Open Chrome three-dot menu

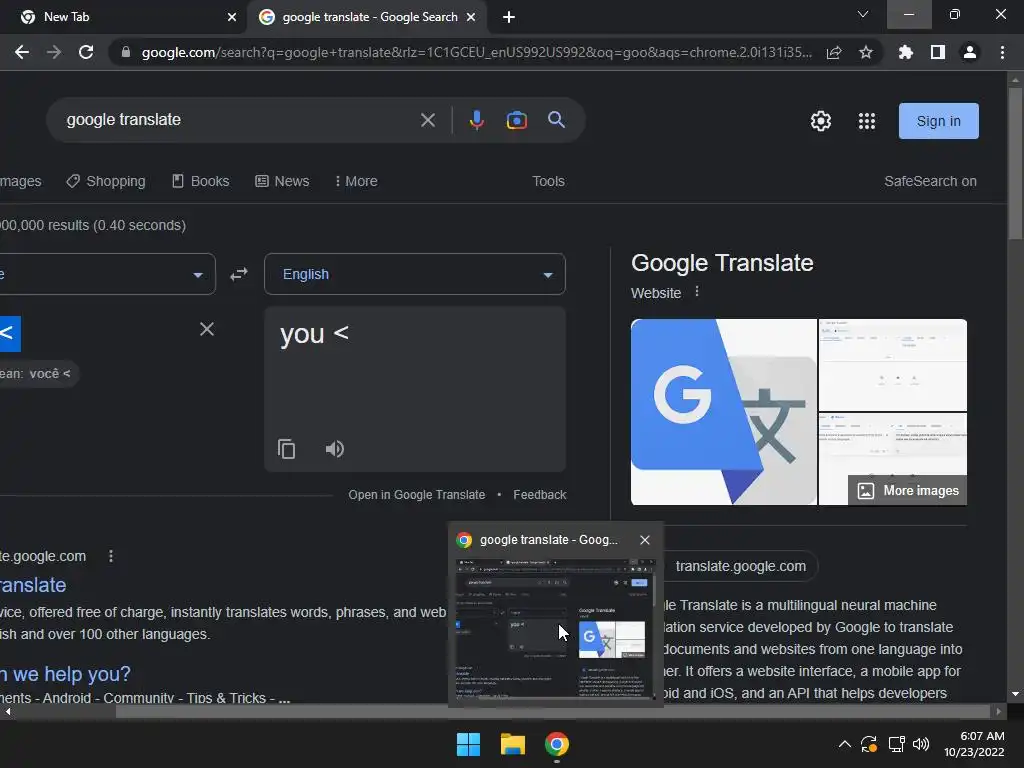click(1002, 52)
